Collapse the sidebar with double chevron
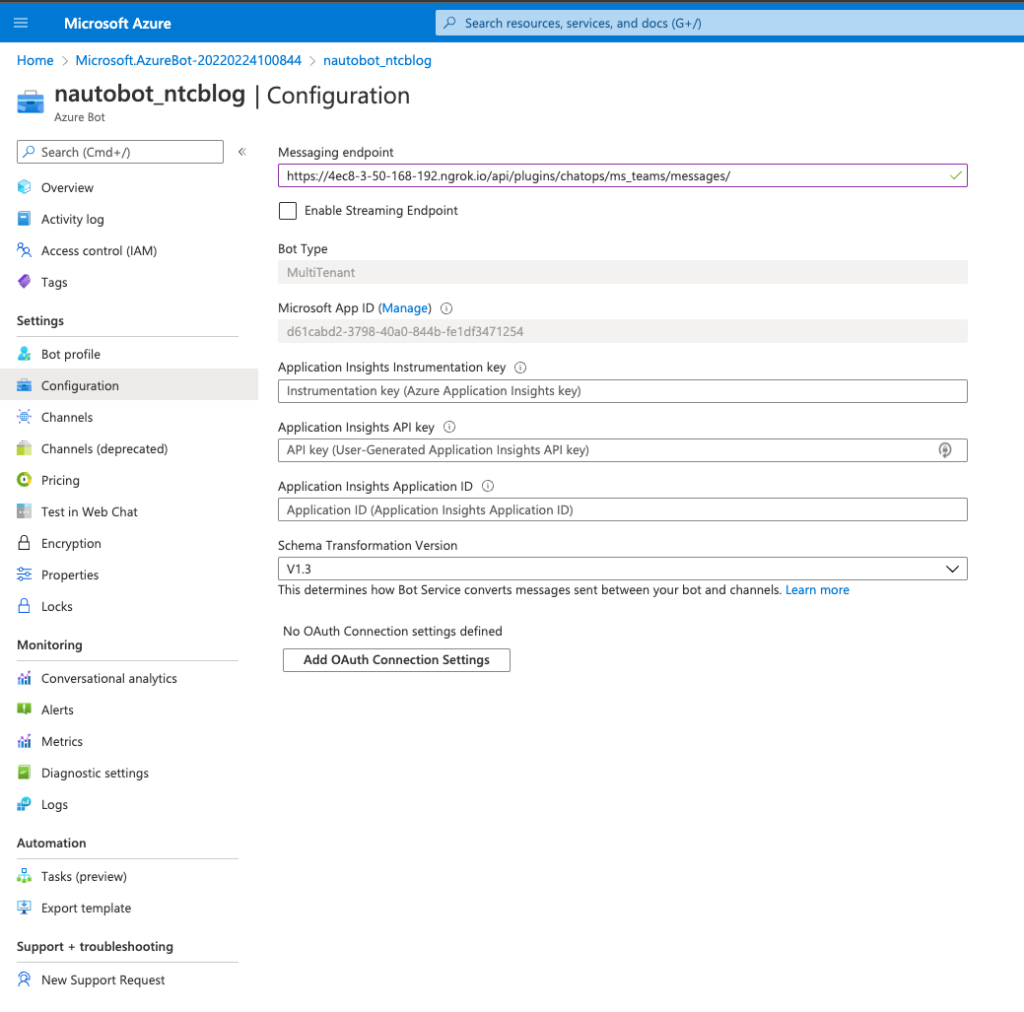1024x1012 pixels. 242,151
